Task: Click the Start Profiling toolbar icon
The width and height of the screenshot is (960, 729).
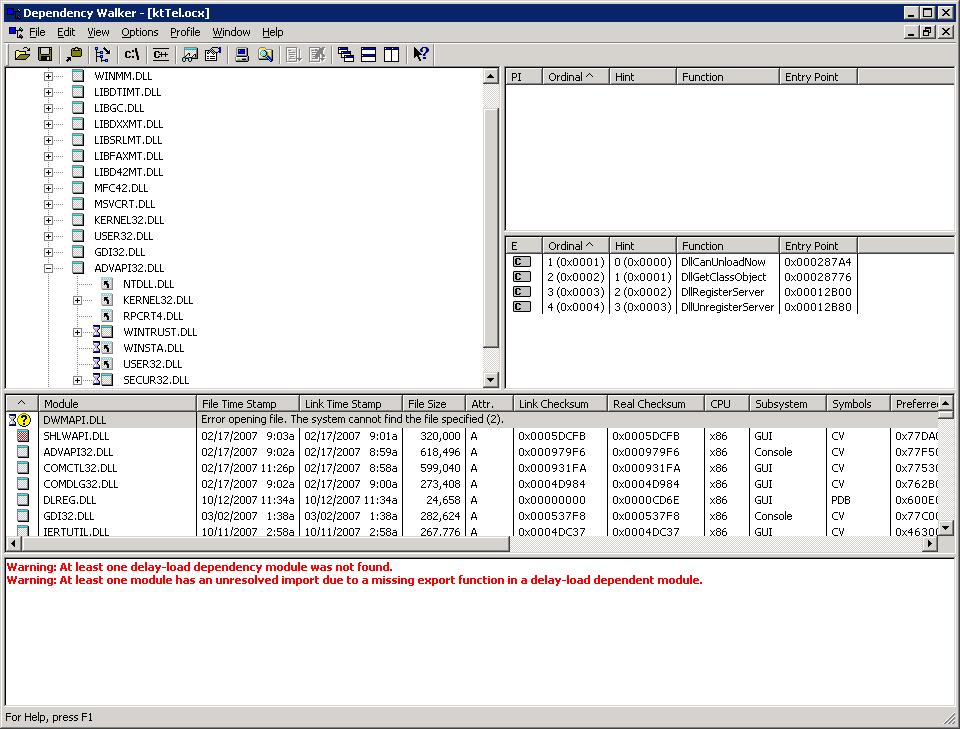Action: (x=294, y=54)
